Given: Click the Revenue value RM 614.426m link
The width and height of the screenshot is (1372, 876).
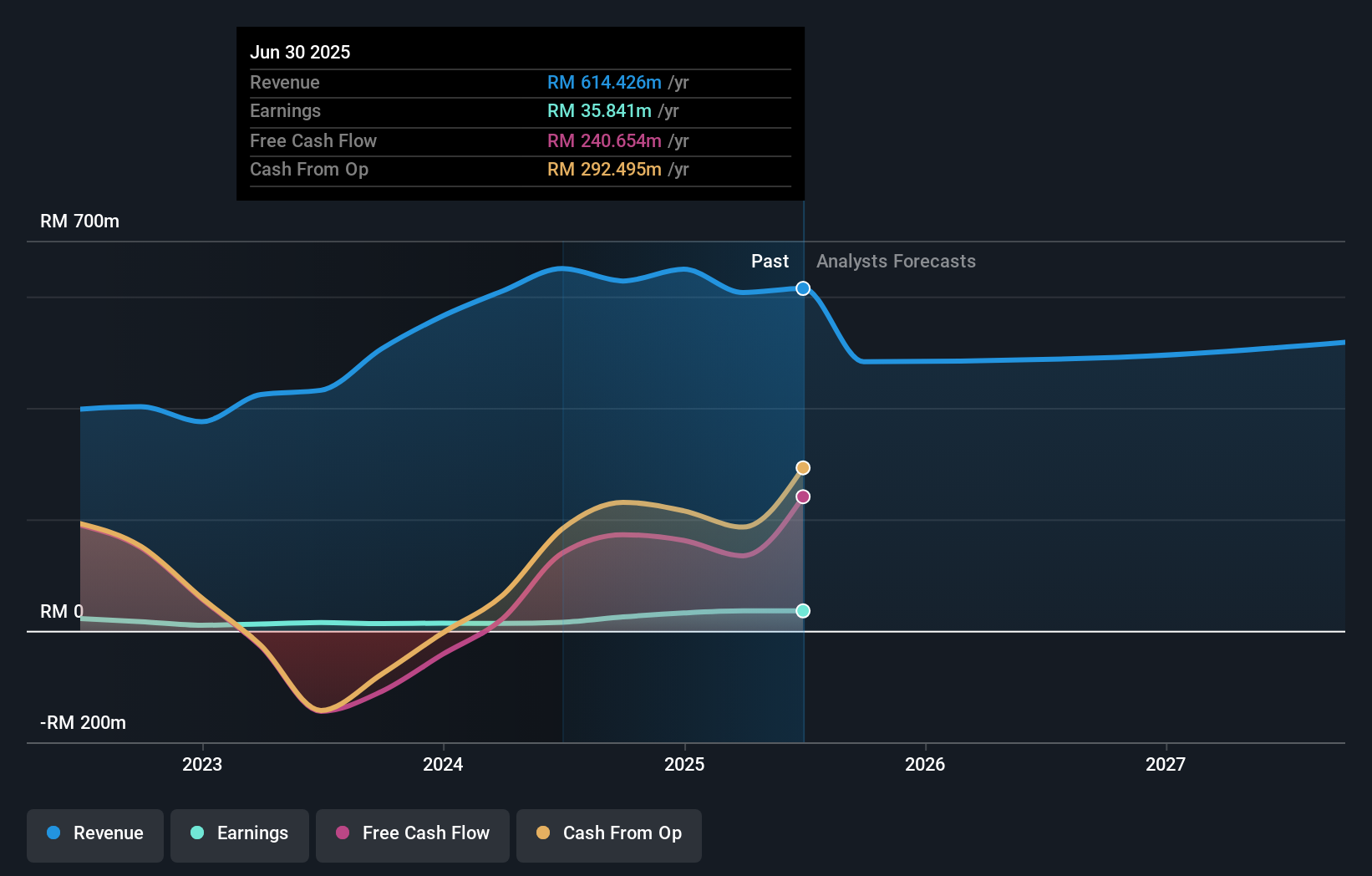Looking at the screenshot, I should tap(605, 83).
